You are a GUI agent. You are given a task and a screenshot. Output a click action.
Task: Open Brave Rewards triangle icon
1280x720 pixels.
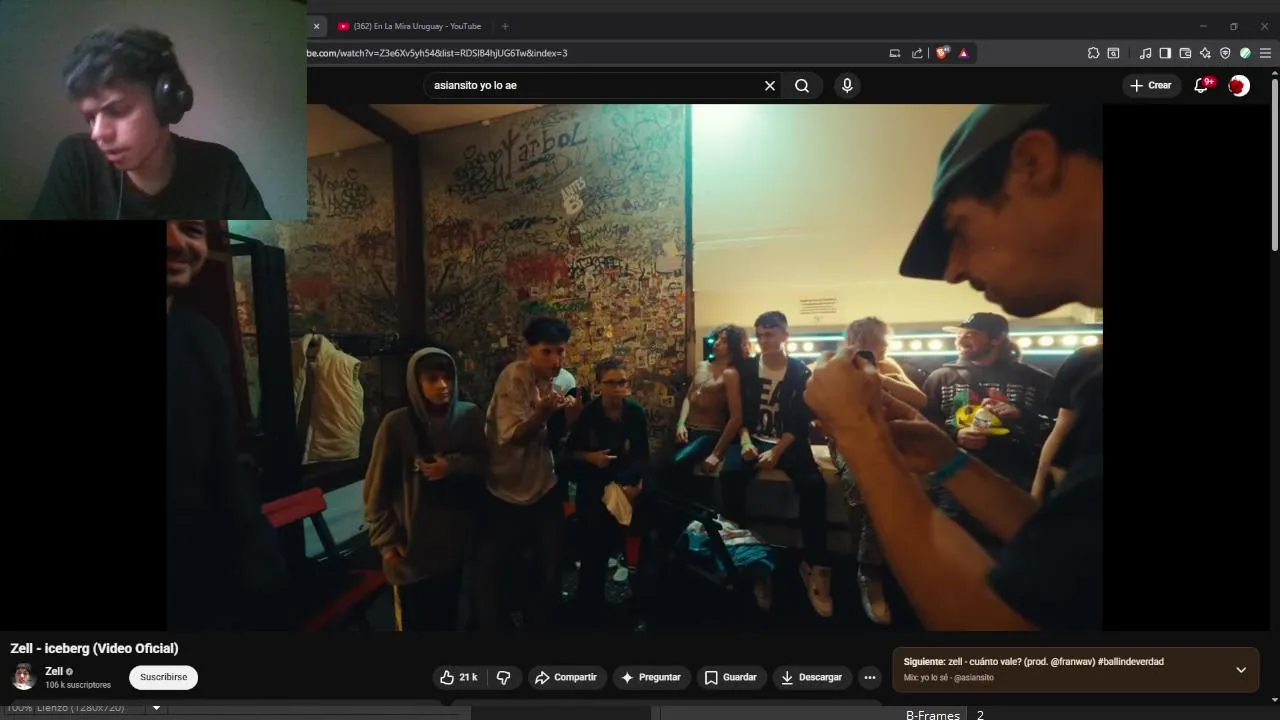click(964, 53)
